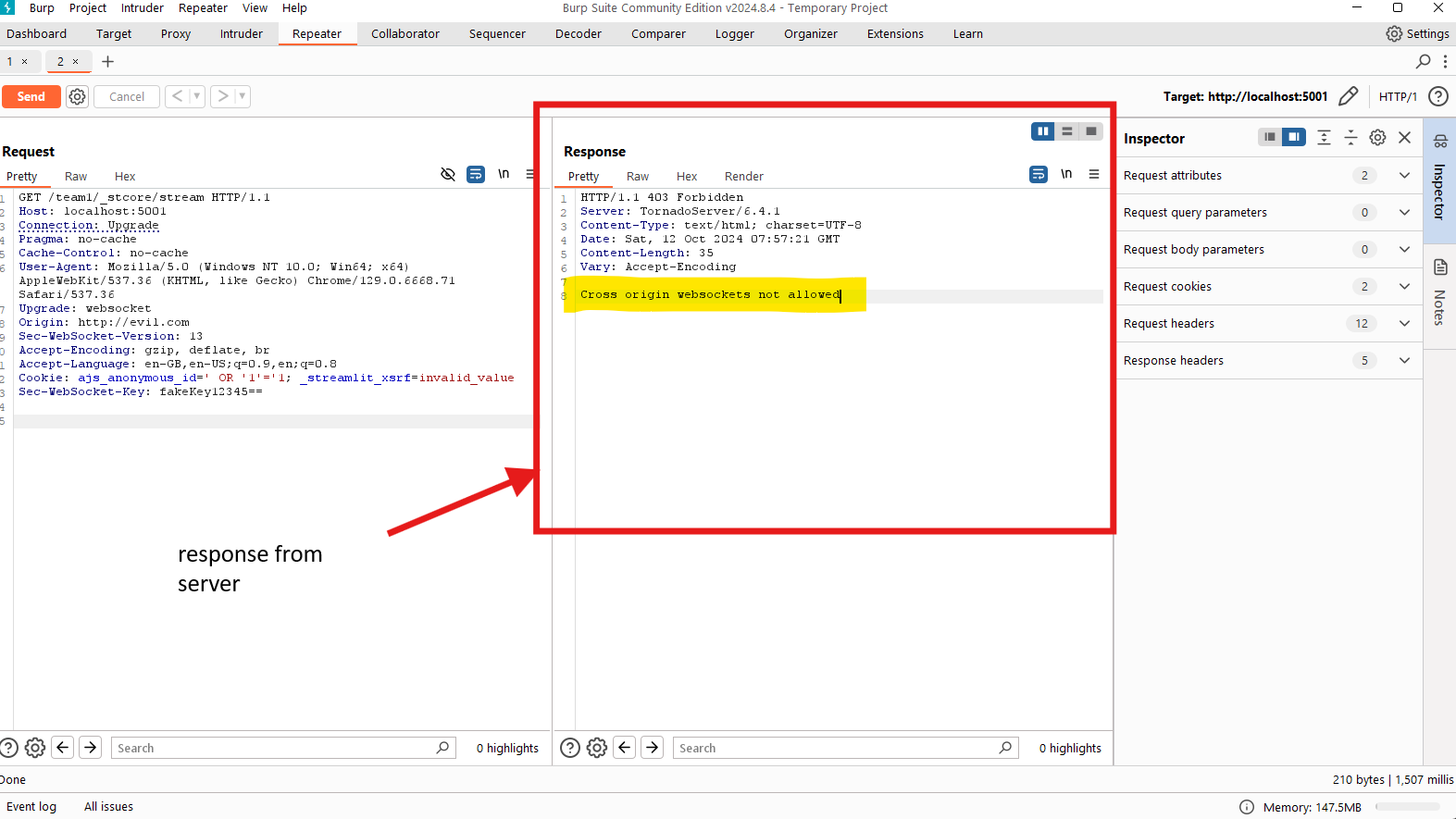This screenshot has width=1456, height=819.
Task: Select Response Render tab
Action: (x=744, y=176)
